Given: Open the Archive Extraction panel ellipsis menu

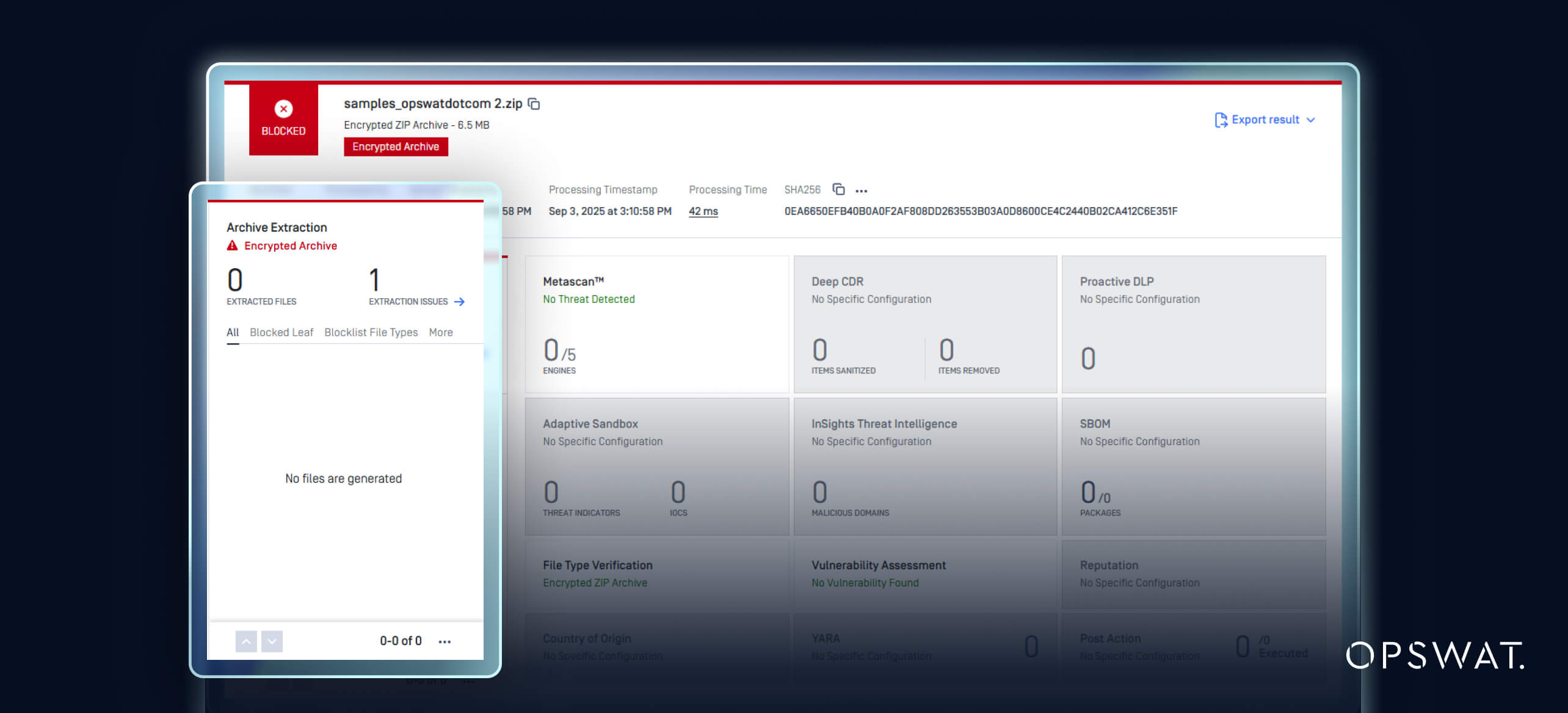Looking at the screenshot, I should click(x=445, y=641).
